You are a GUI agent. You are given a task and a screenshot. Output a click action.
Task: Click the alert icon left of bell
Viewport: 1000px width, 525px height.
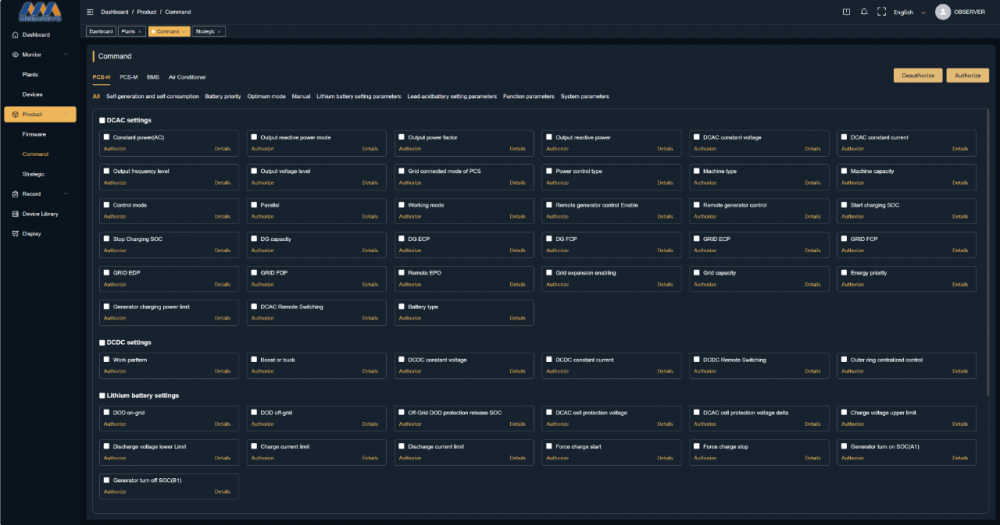846,12
